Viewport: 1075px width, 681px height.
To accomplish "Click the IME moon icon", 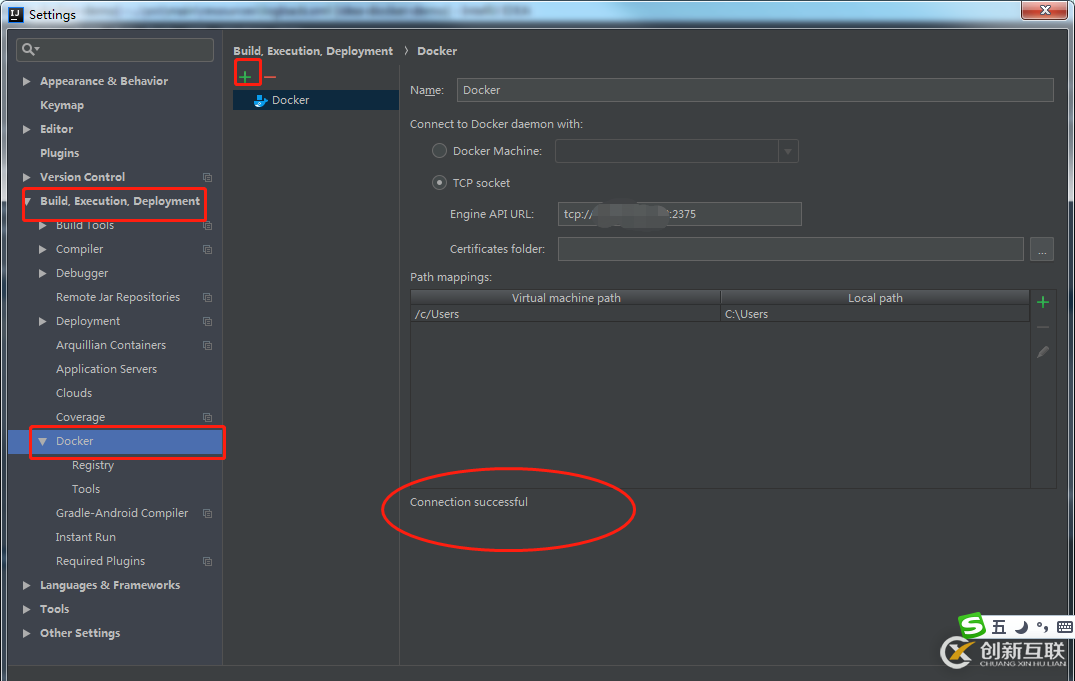I will click(1022, 627).
